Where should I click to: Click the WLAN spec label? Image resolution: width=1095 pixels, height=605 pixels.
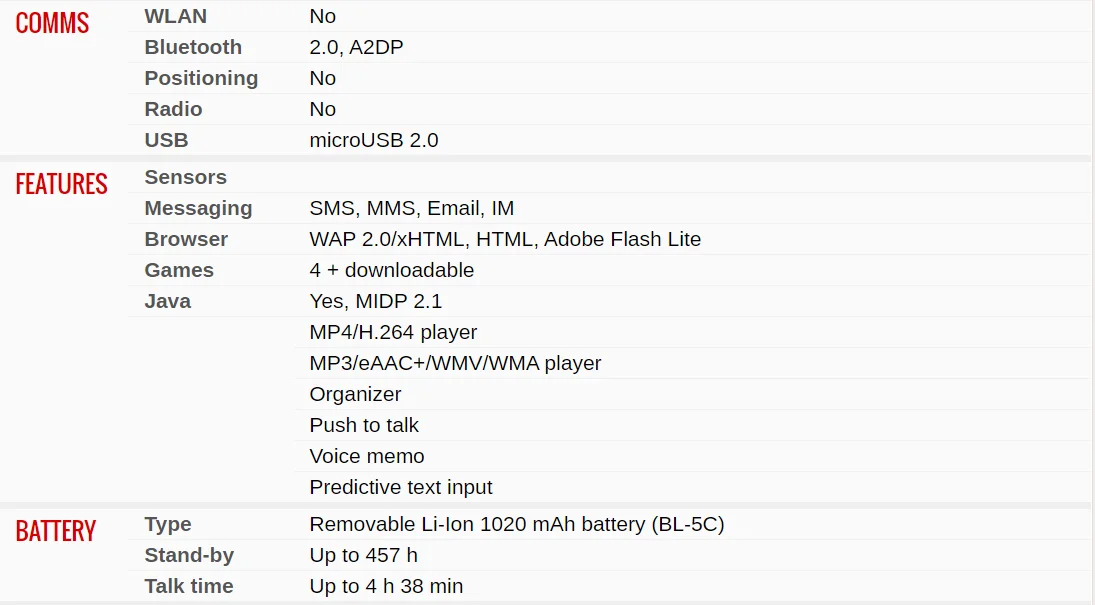pos(175,16)
